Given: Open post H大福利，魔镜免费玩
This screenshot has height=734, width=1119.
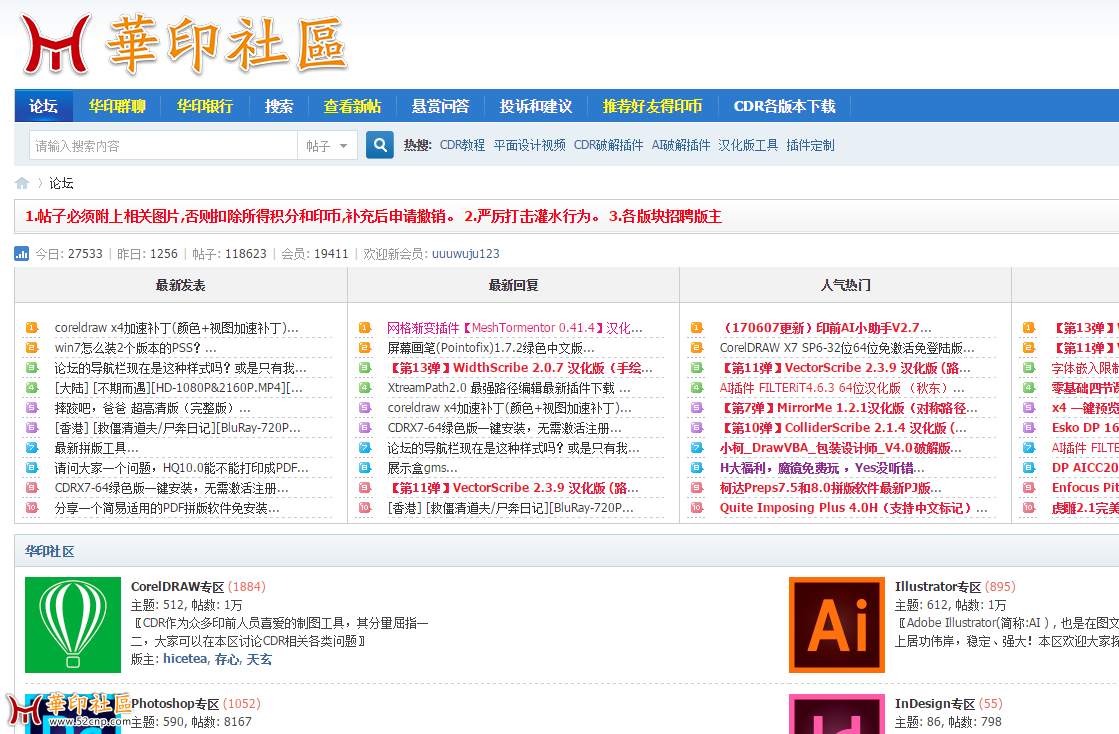Looking at the screenshot, I should (822, 468).
